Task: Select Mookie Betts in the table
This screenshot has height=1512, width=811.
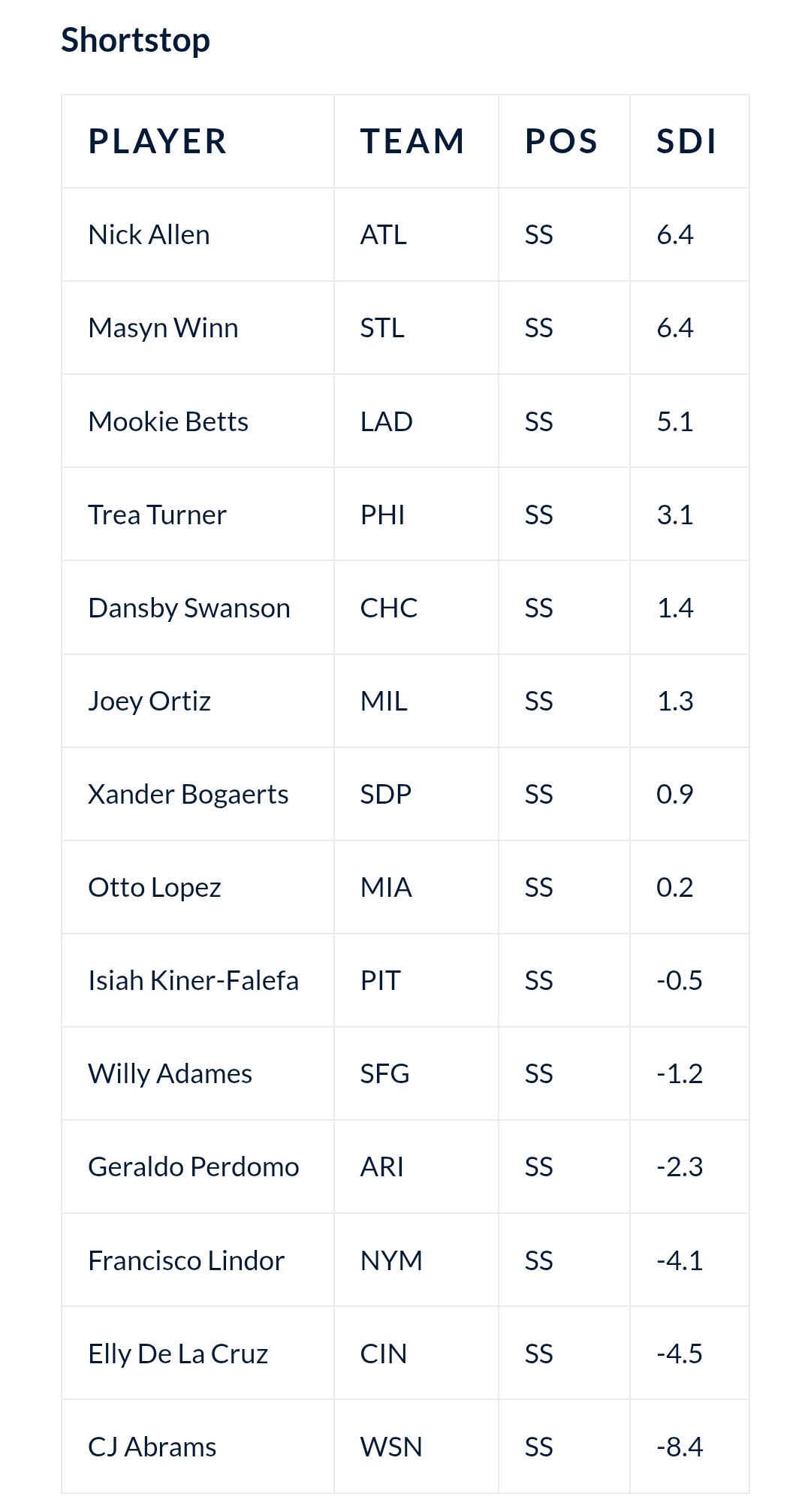Action: 168,421
